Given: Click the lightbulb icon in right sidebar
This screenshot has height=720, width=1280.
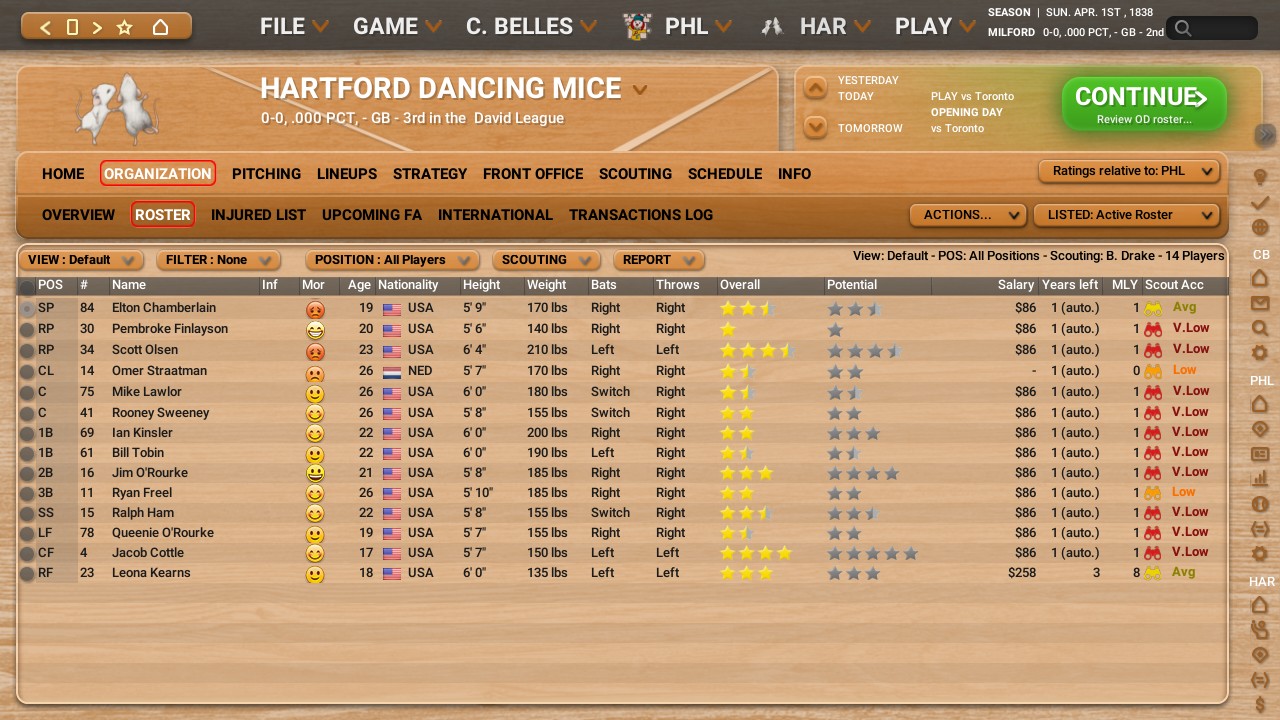Looking at the screenshot, I should click(1260, 178).
